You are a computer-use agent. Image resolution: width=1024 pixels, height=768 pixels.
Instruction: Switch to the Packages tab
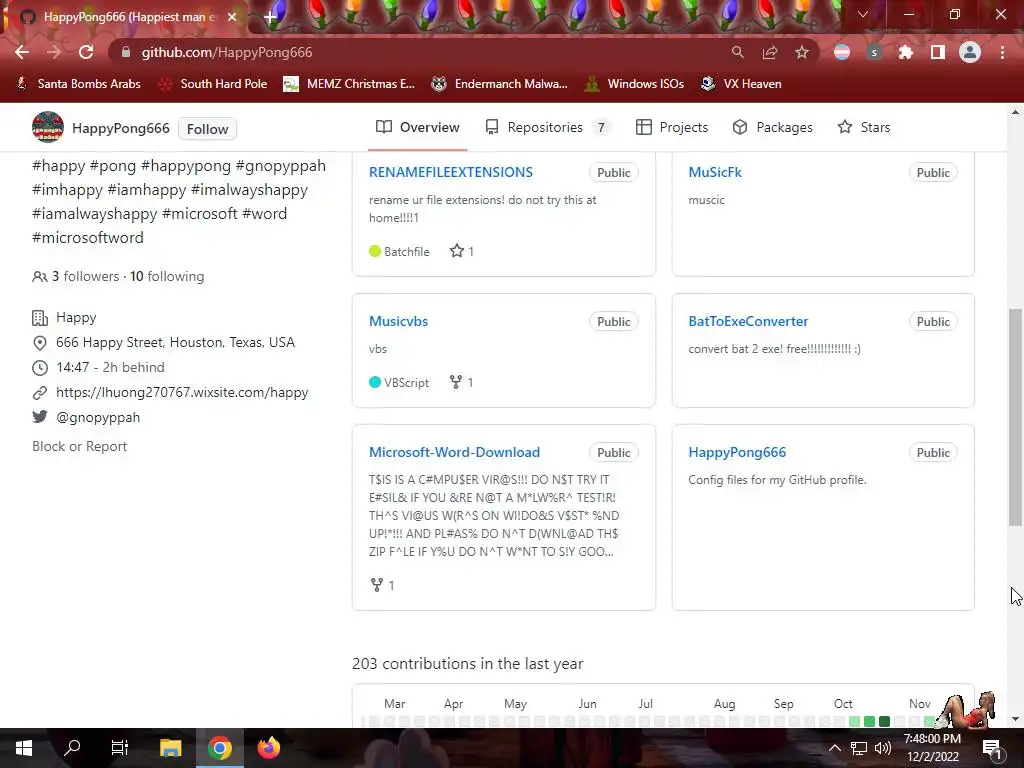tap(773, 127)
